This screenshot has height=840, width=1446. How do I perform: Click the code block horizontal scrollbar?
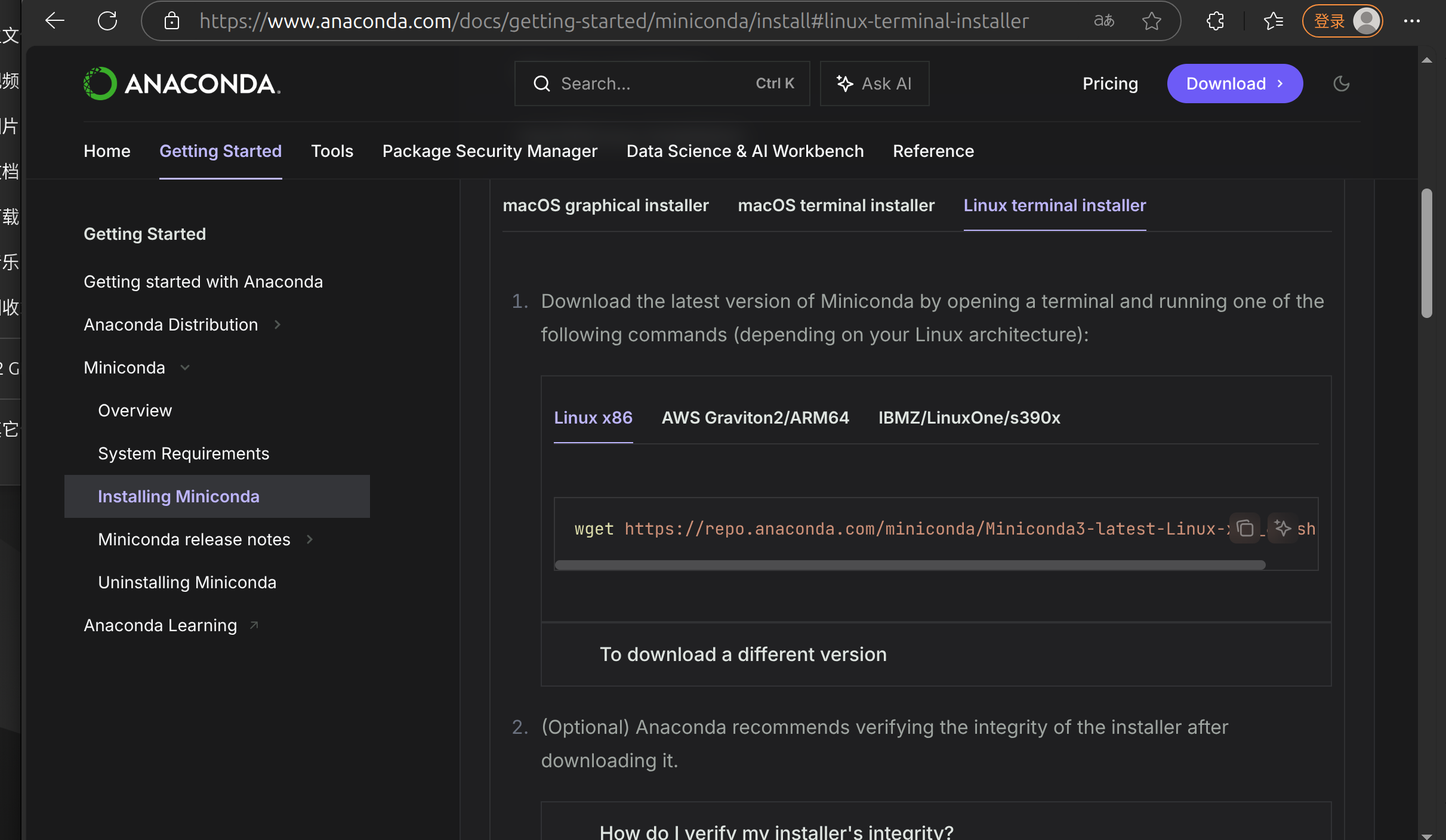tap(909, 565)
